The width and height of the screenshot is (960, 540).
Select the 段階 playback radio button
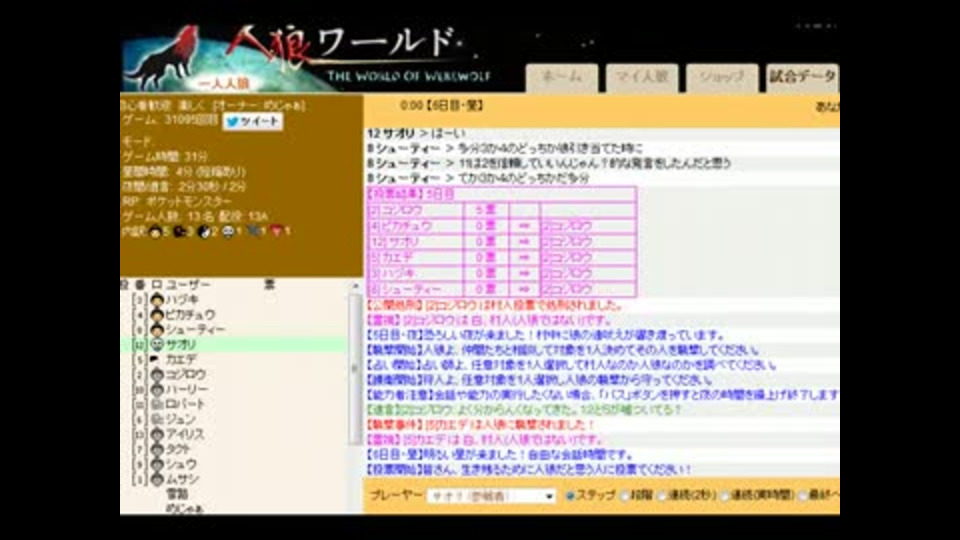coord(624,496)
